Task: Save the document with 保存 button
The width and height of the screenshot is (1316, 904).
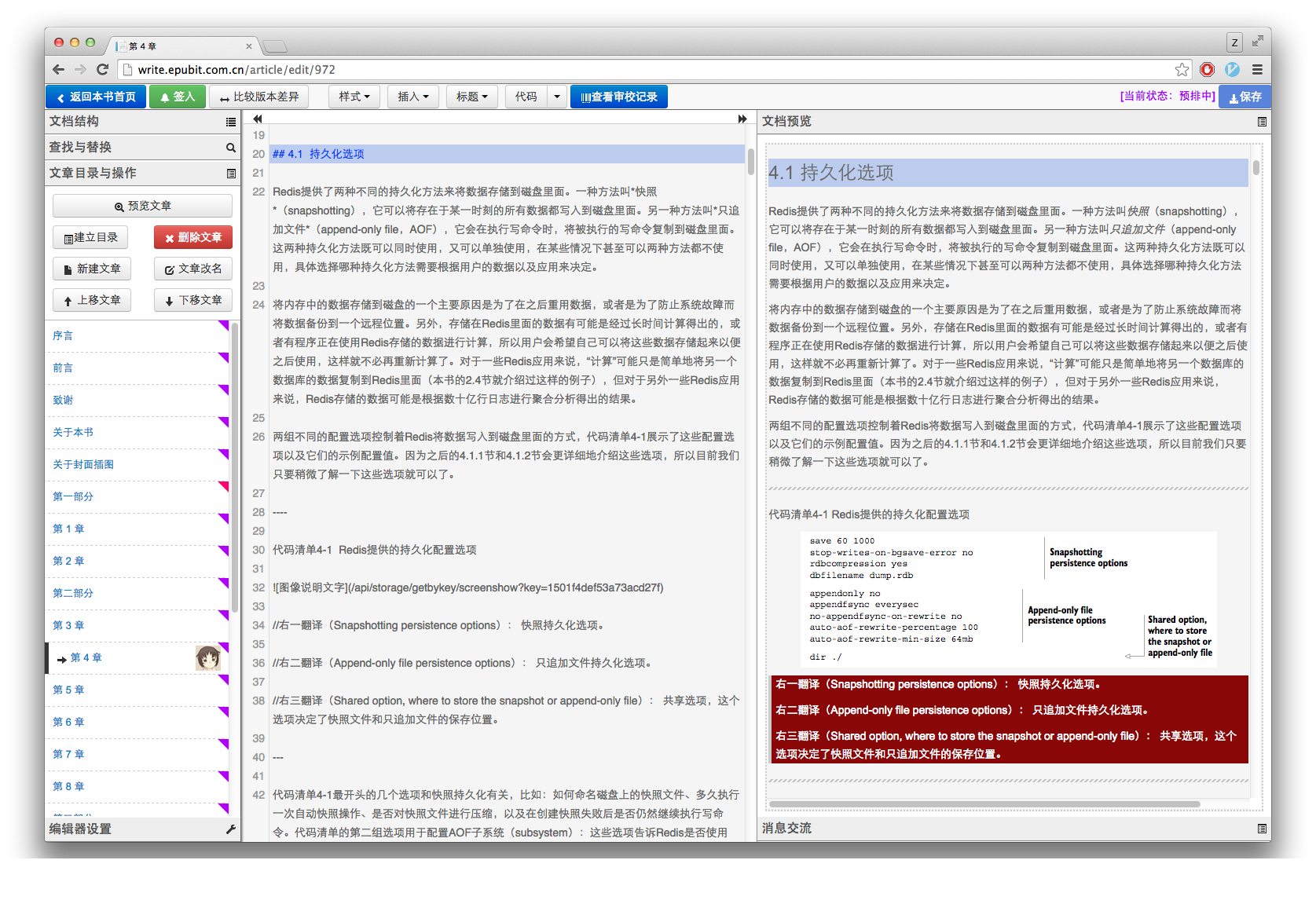Action: coord(1245,96)
